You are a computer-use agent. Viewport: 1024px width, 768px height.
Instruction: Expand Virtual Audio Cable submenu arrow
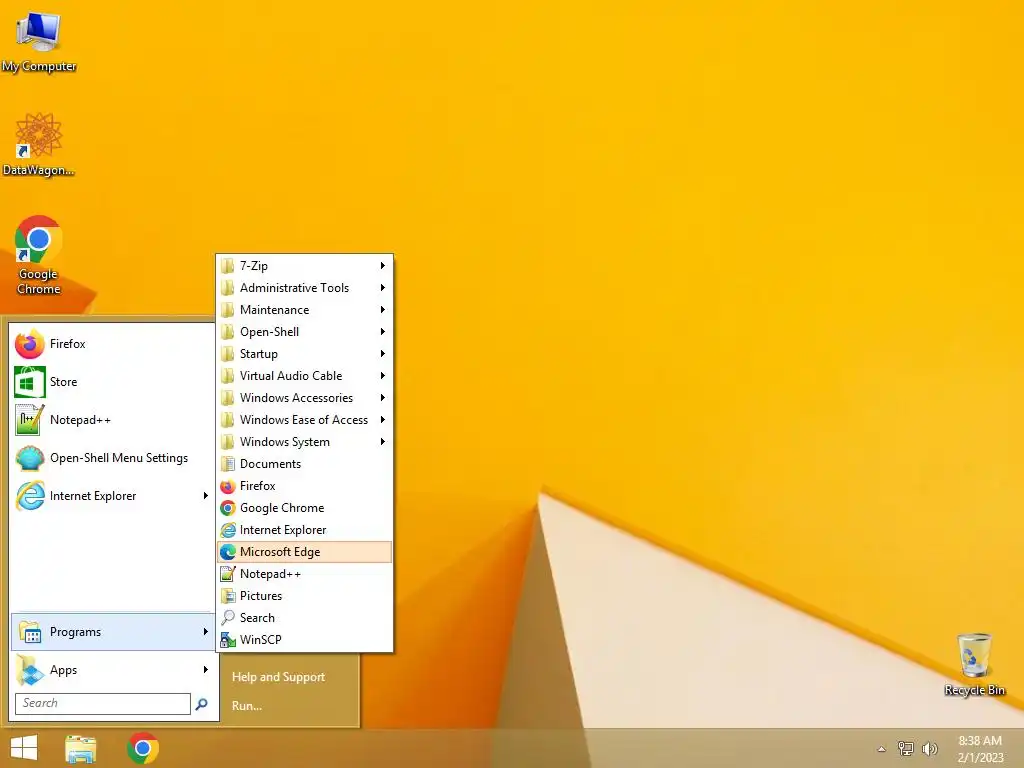[383, 376]
